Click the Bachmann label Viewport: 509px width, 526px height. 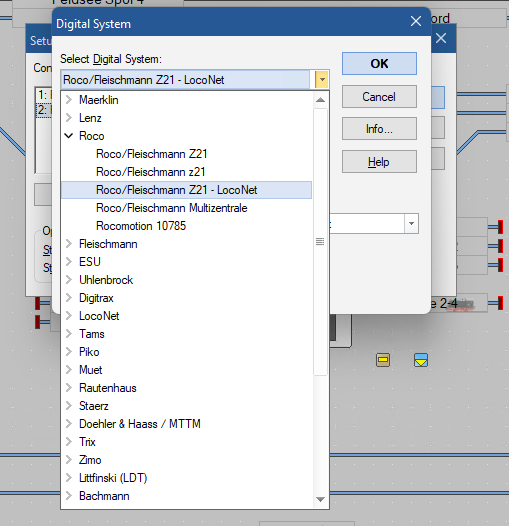pos(104,496)
